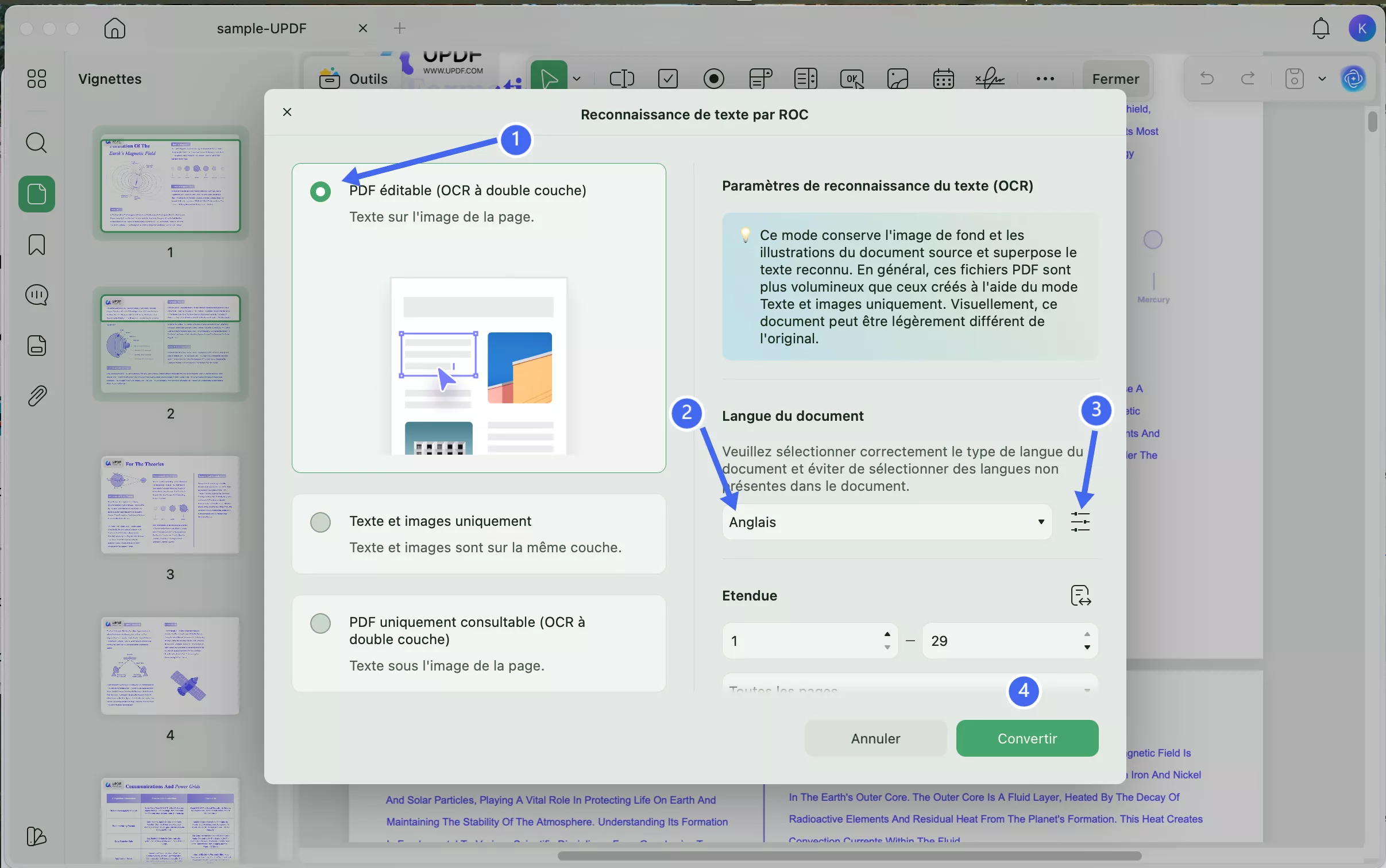Open the search panel in the sidebar
Image resolution: width=1386 pixels, height=868 pixels.
click(37, 143)
